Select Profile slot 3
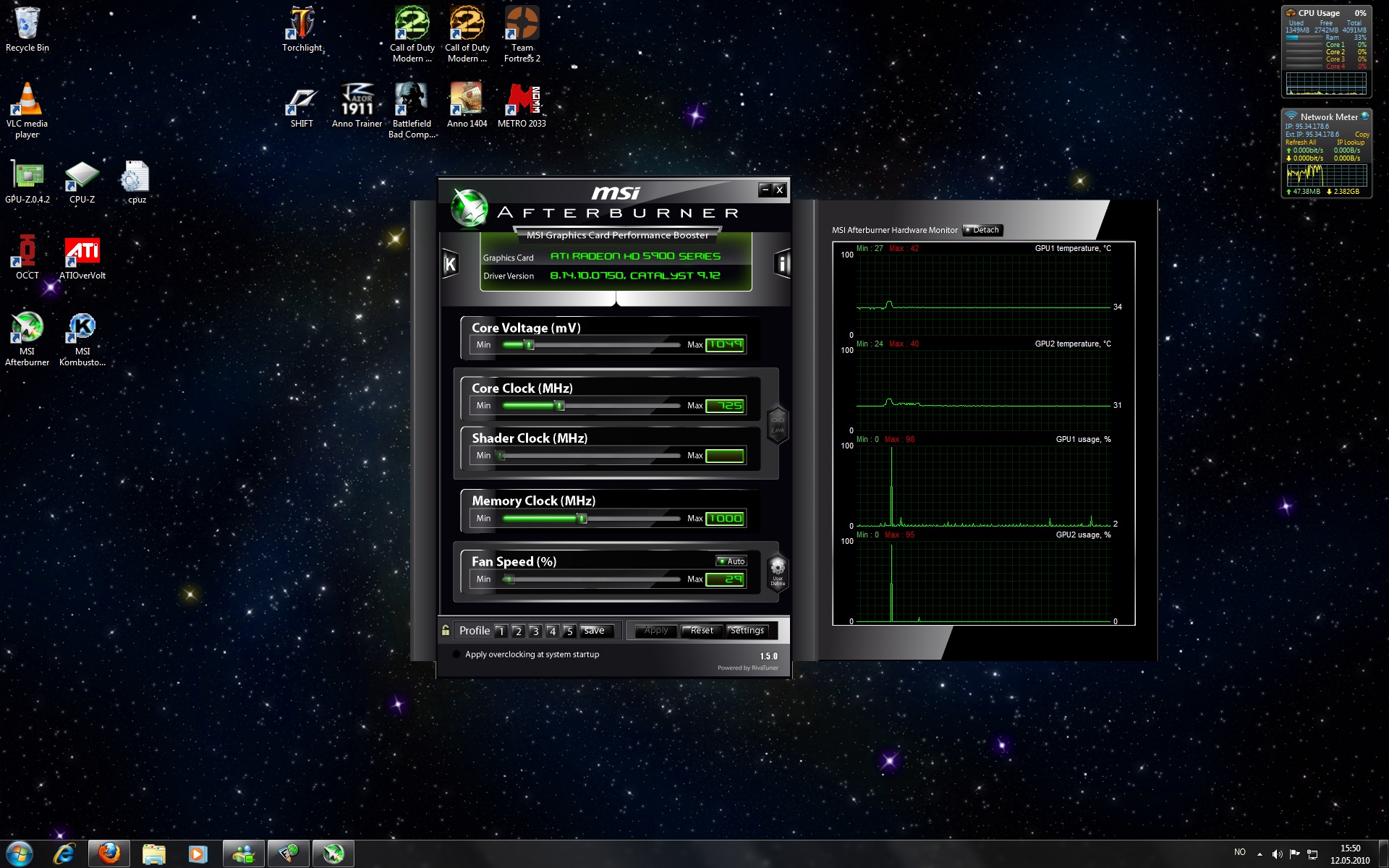This screenshot has height=868, width=1389. (535, 631)
